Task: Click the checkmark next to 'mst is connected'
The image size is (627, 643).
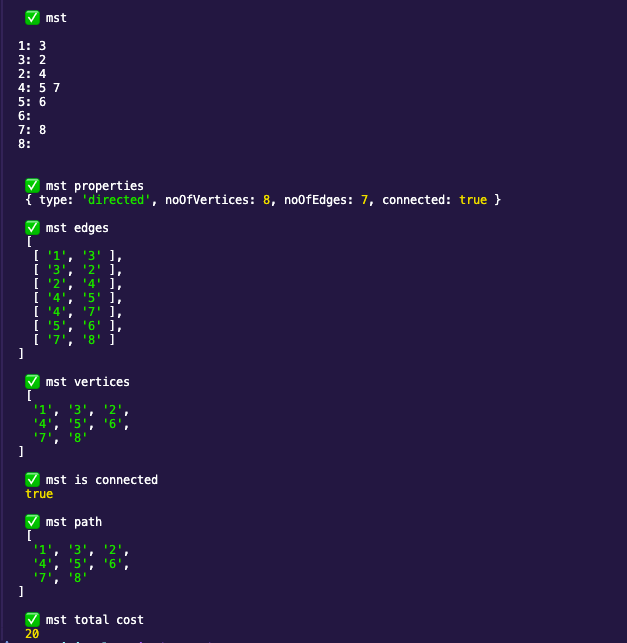Action: tap(32, 479)
